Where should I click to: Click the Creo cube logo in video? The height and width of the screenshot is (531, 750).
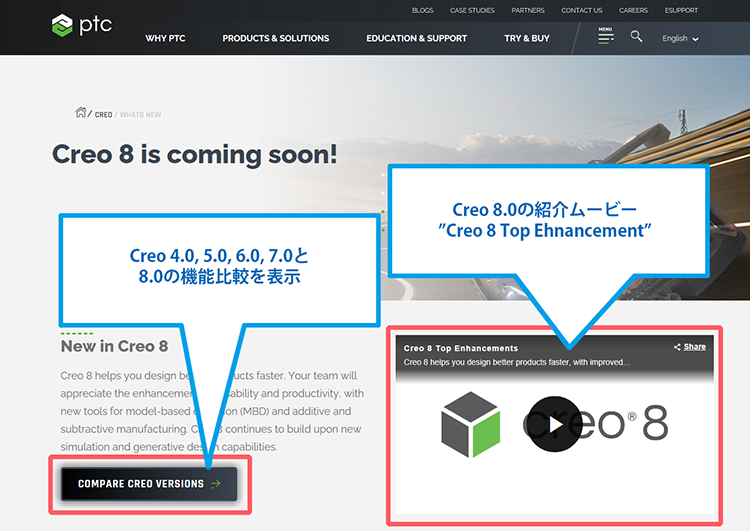point(471,425)
